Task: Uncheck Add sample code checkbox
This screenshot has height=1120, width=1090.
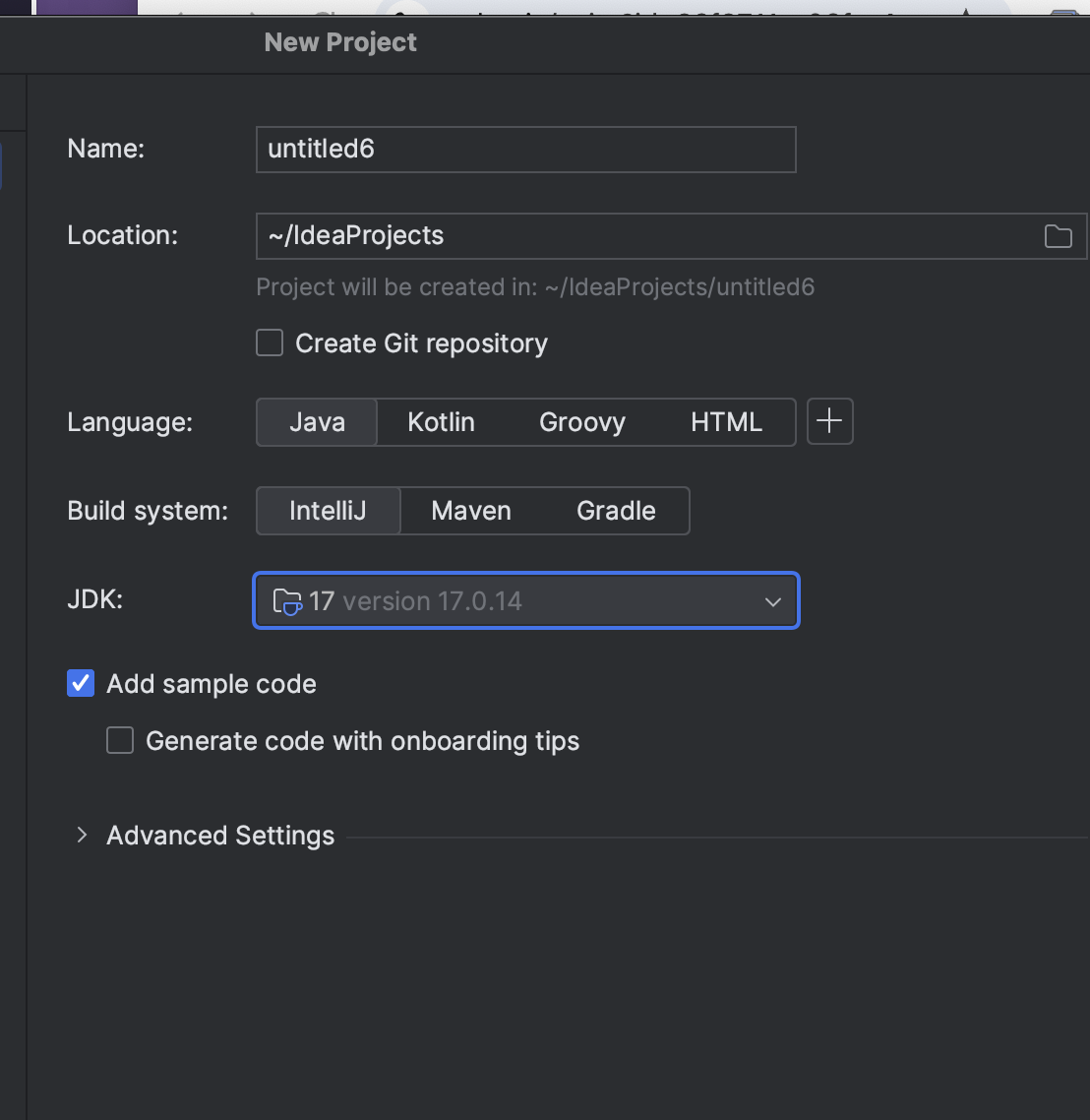Action: pos(81,683)
